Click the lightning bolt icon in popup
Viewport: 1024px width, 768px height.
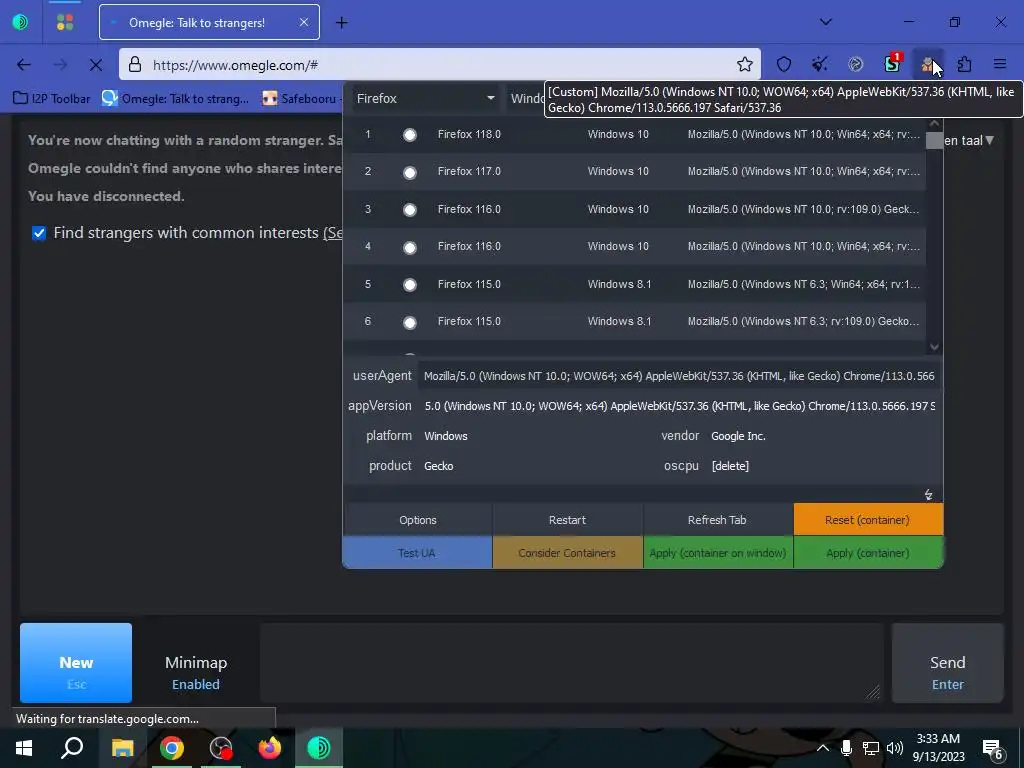point(928,495)
